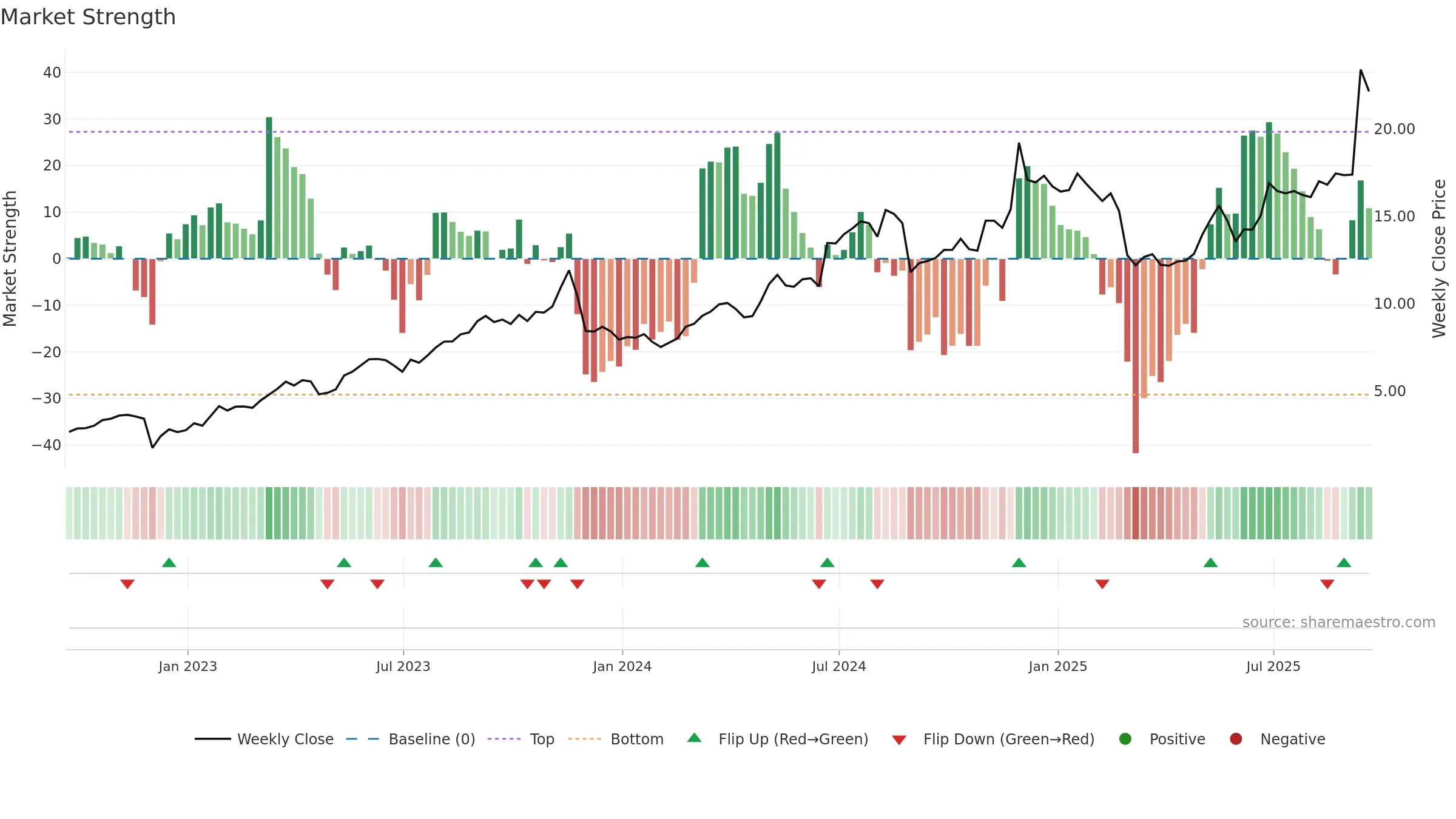
Task: Click the red Negative circle in legend
Action: coord(1236,739)
